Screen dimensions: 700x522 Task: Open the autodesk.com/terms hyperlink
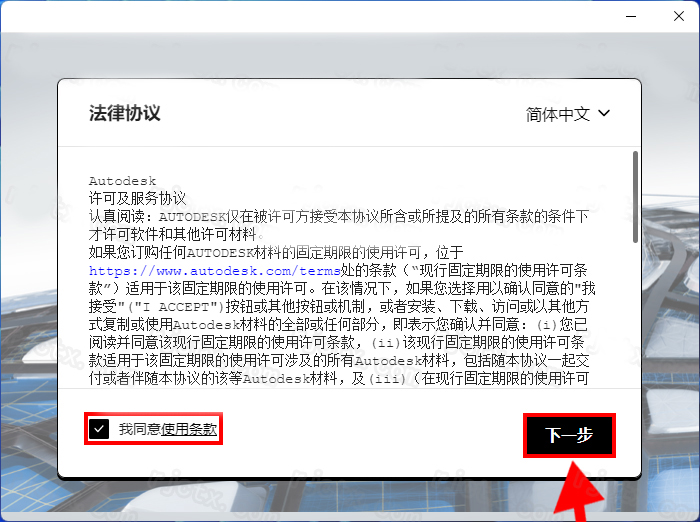coord(215,271)
